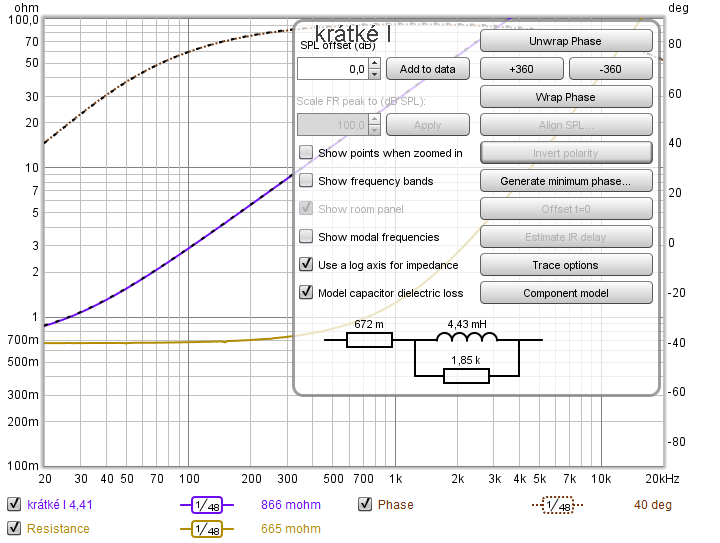Click the 4,43 mH inductor symbol
720x543 pixels.
467,337
